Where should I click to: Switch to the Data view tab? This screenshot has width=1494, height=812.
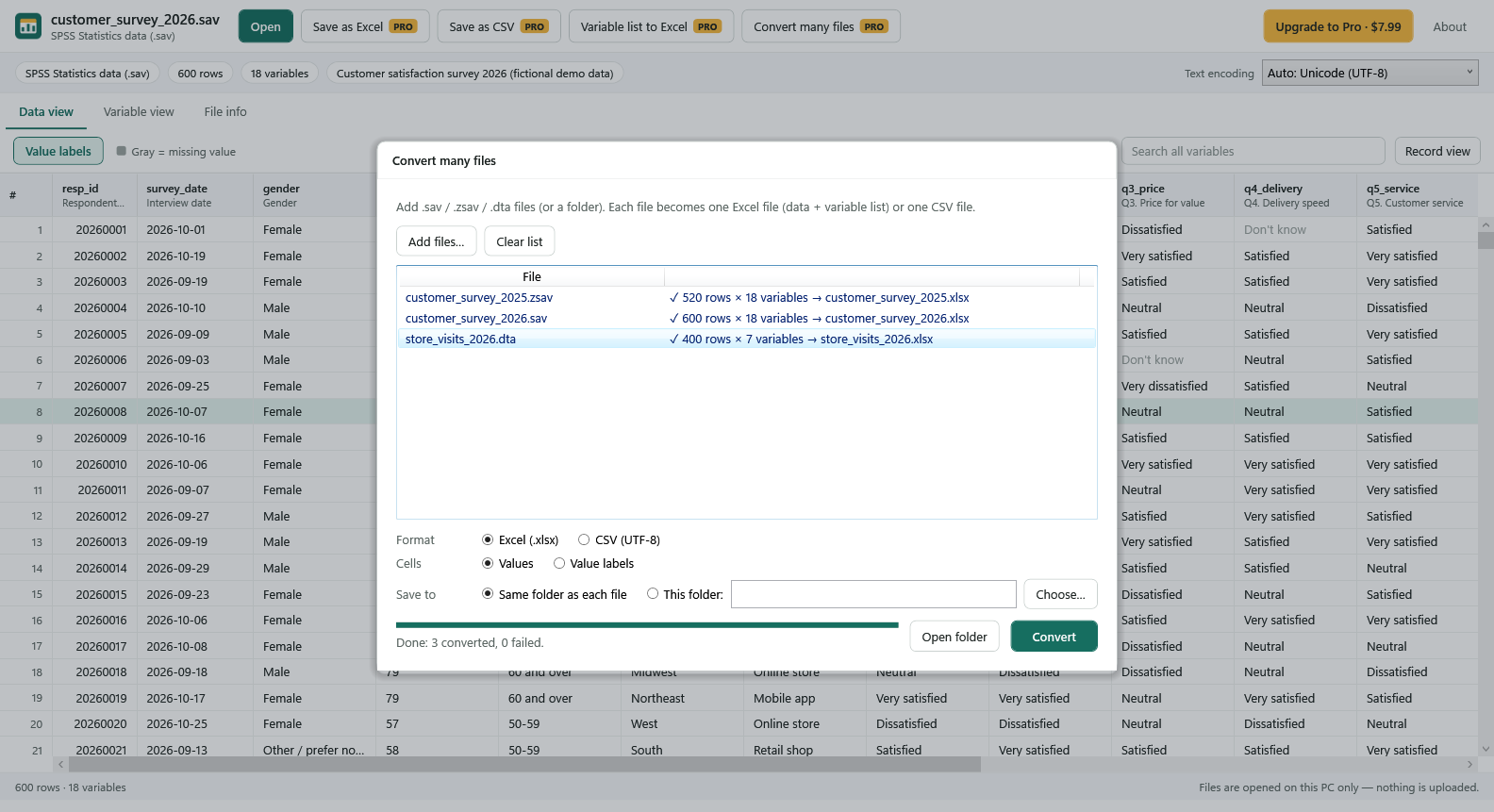pyautogui.click(x=46, y=111)
